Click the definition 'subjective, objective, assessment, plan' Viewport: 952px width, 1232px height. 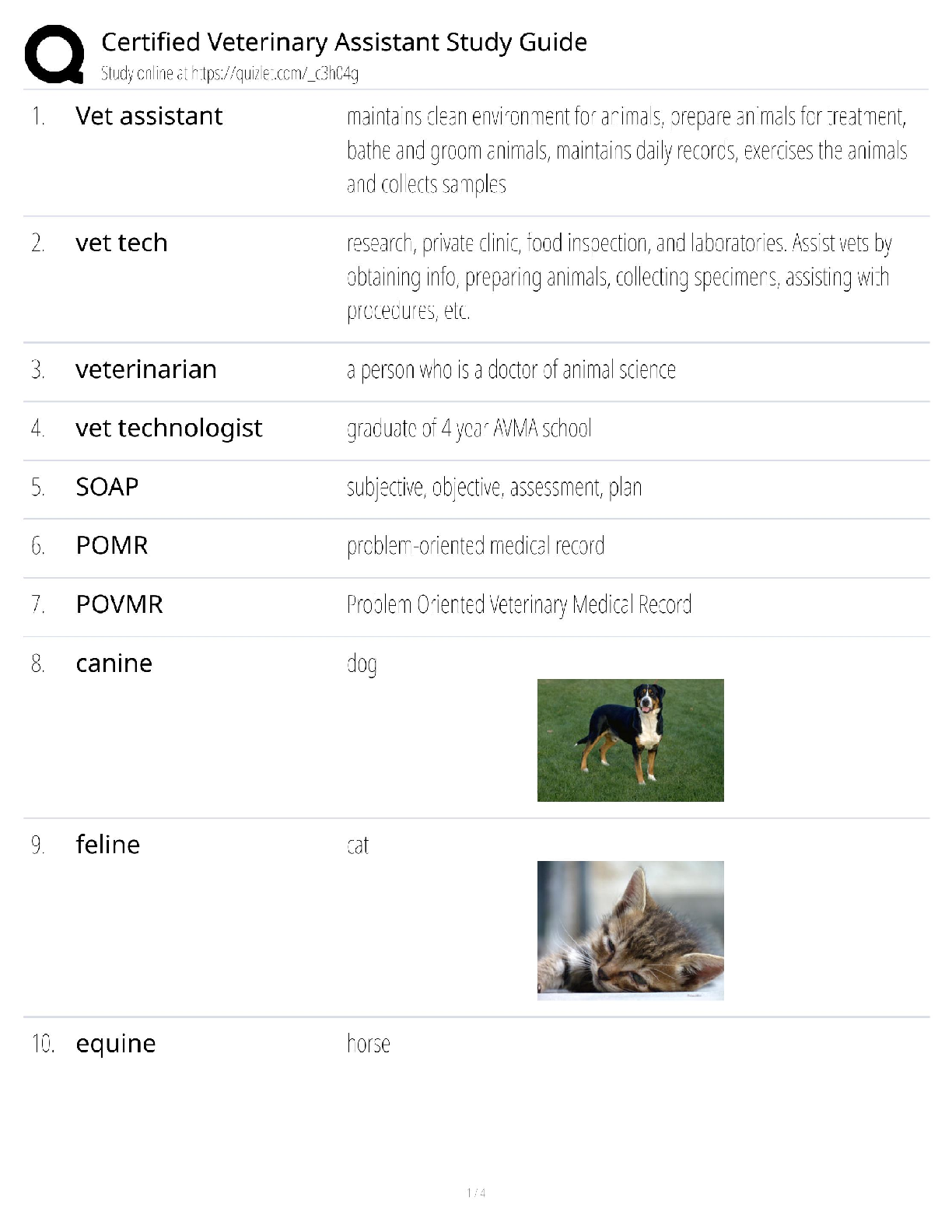point(494,488)
